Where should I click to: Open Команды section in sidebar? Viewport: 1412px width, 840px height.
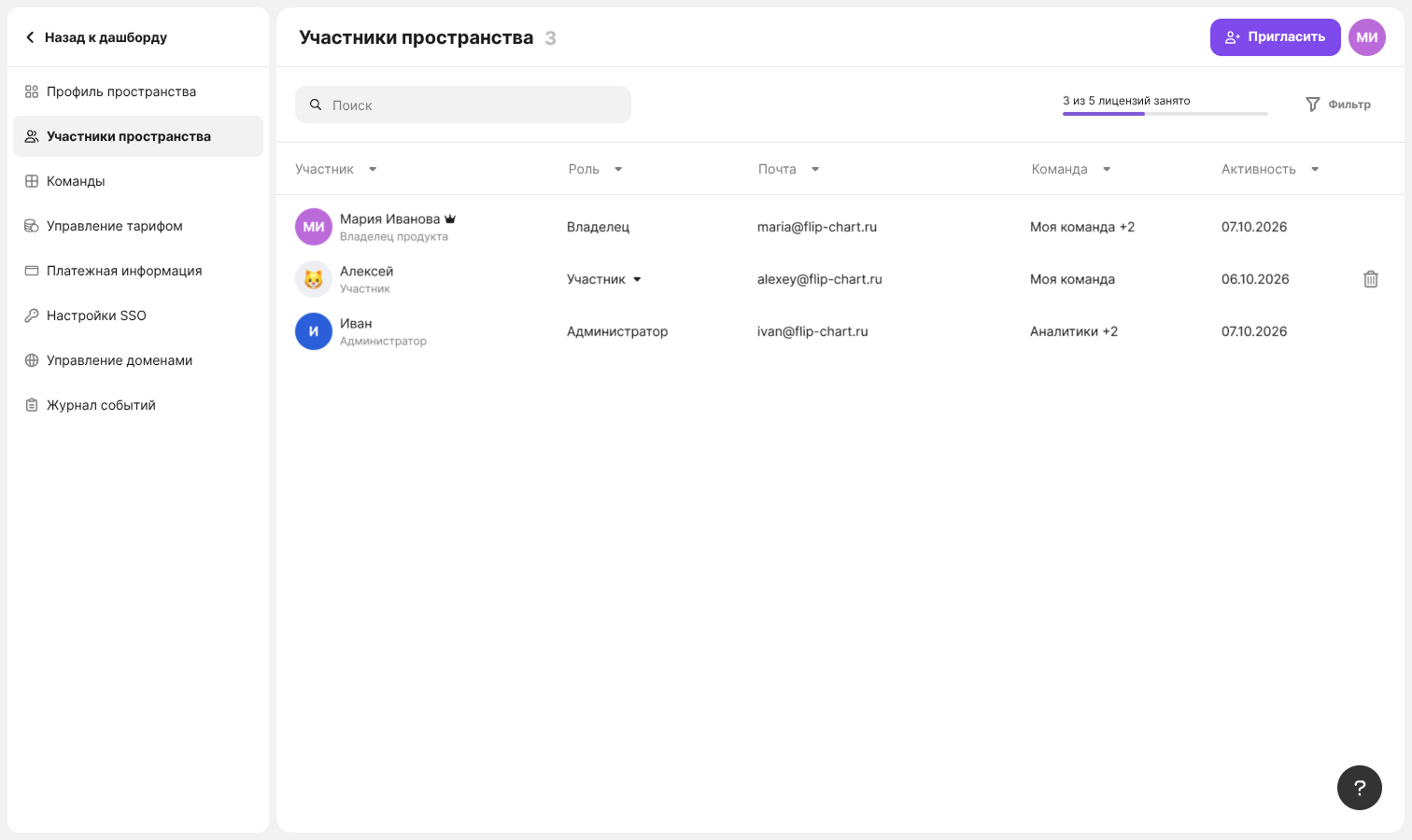tap(138, 181)
